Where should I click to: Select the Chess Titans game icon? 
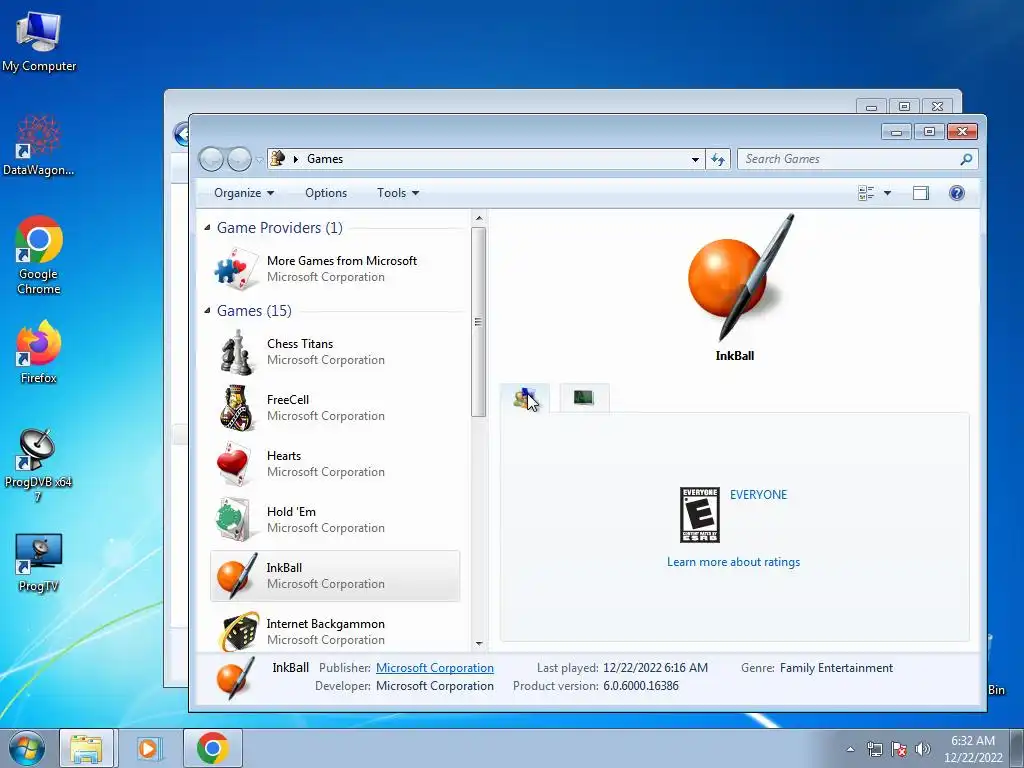tap(236, 352)
